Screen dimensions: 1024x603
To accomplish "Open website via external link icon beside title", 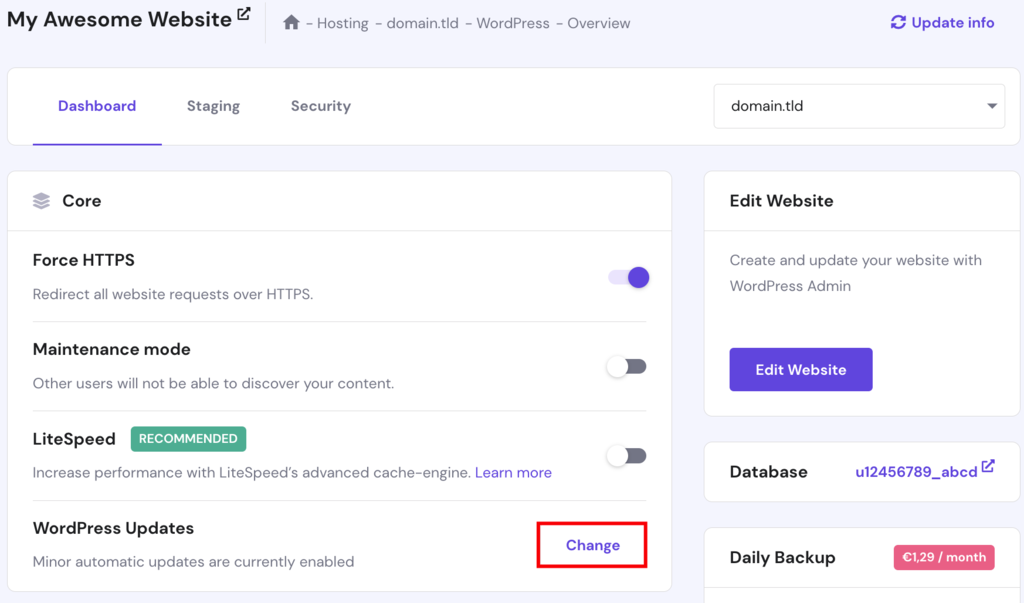I will [x=244, y=13].
